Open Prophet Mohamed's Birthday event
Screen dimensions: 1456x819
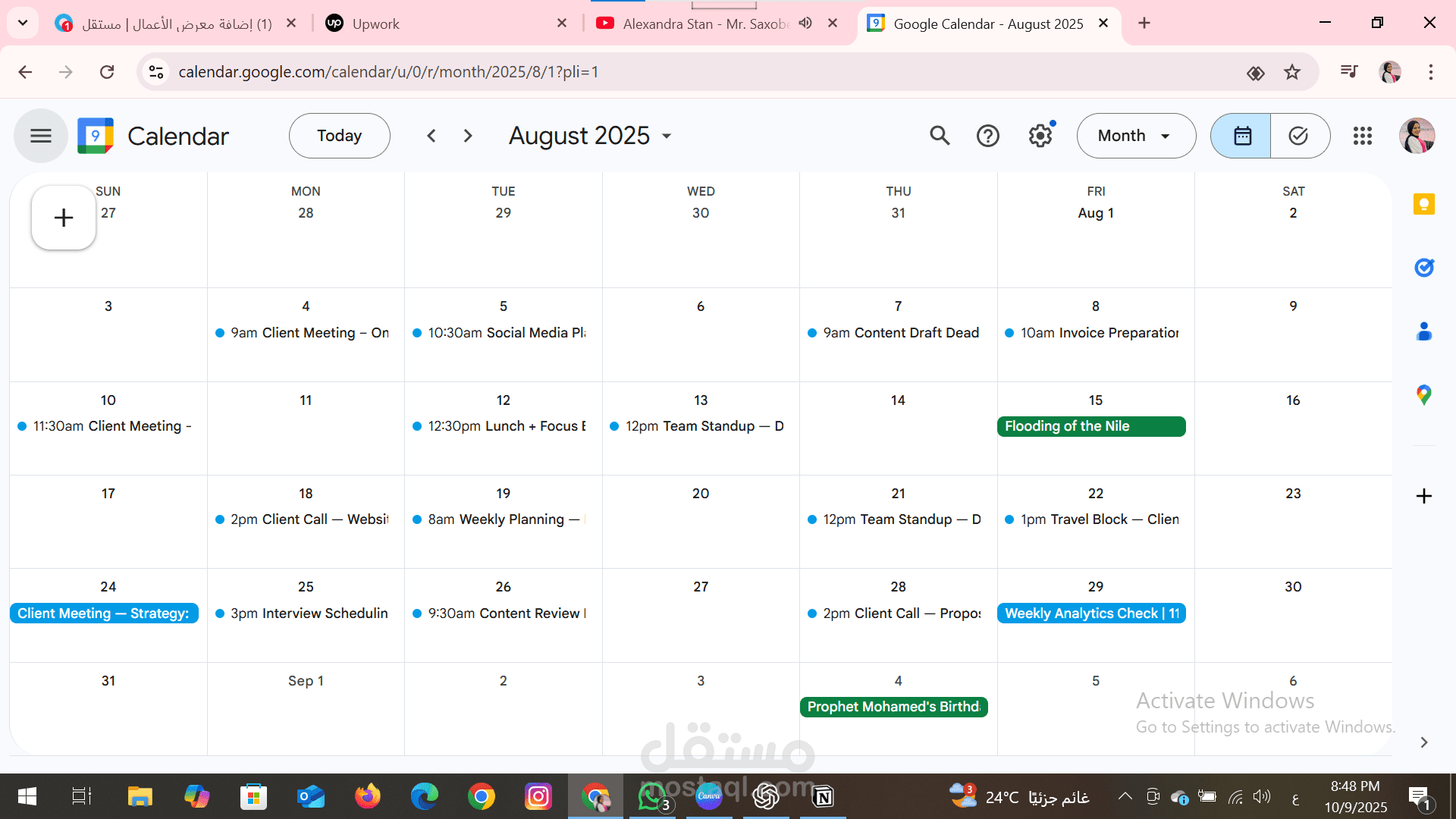click(x=893, y=707)
